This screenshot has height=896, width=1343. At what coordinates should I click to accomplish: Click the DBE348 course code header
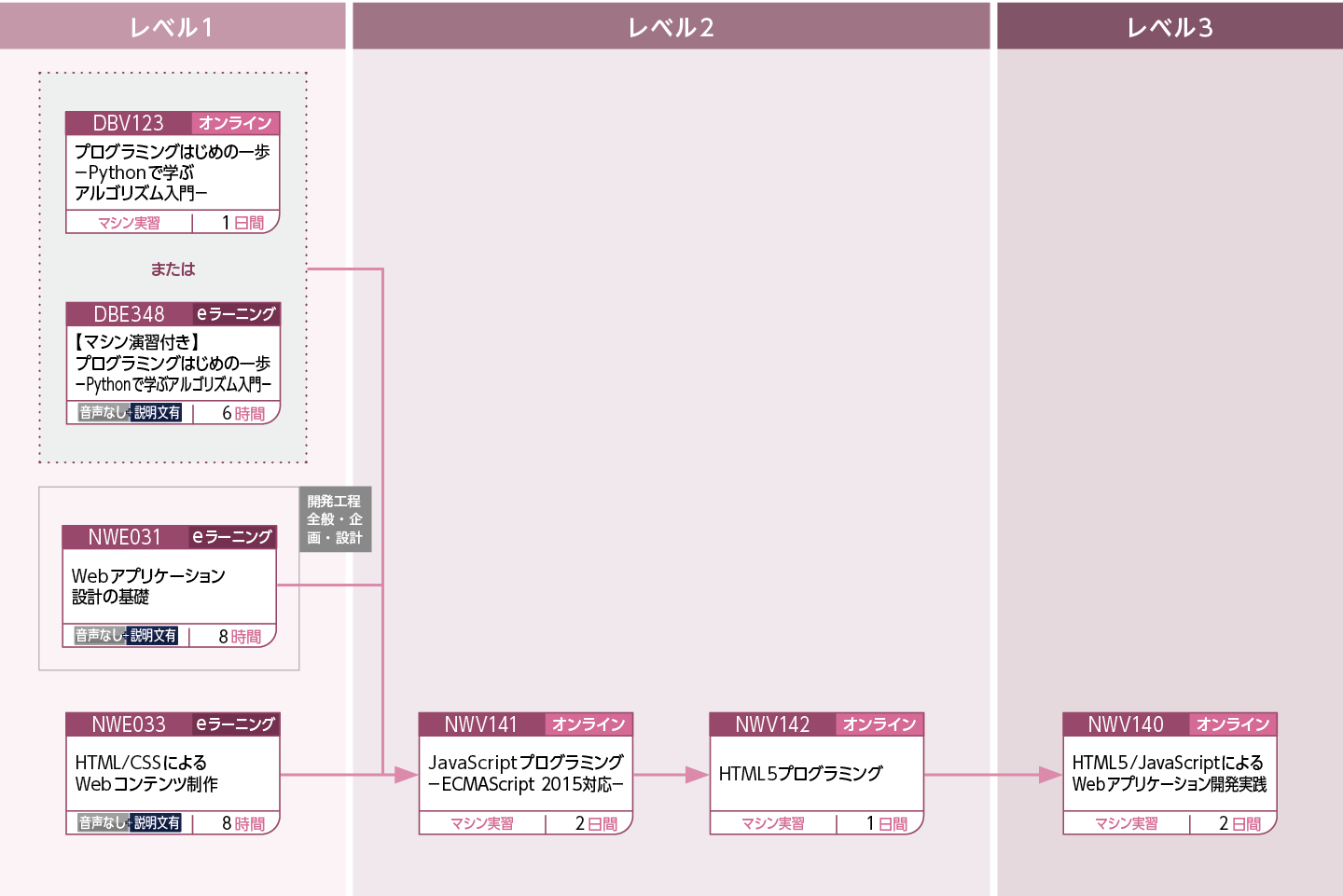(130, 314)
